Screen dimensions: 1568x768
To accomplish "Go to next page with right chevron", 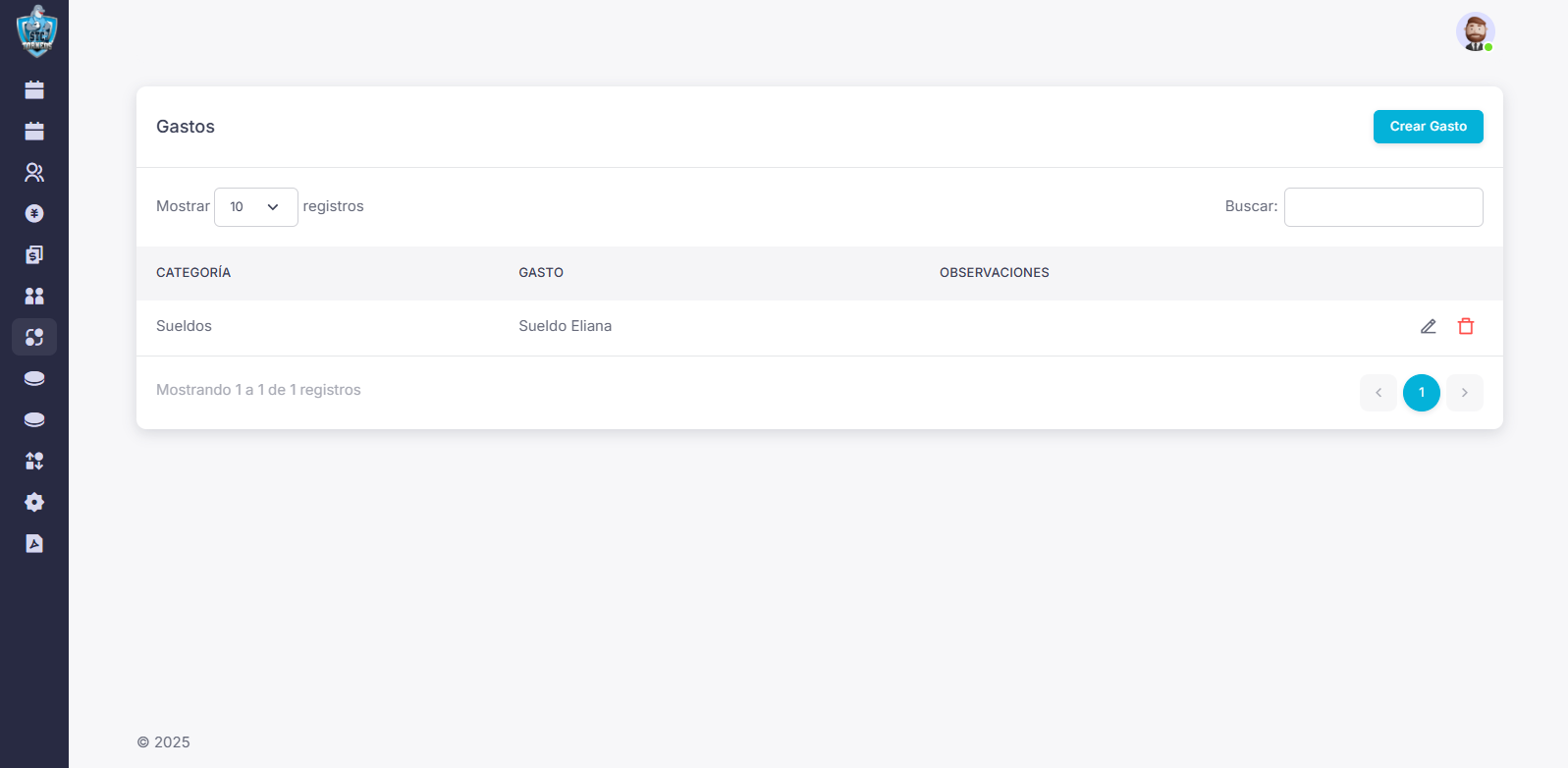I will click(1464, 393).
